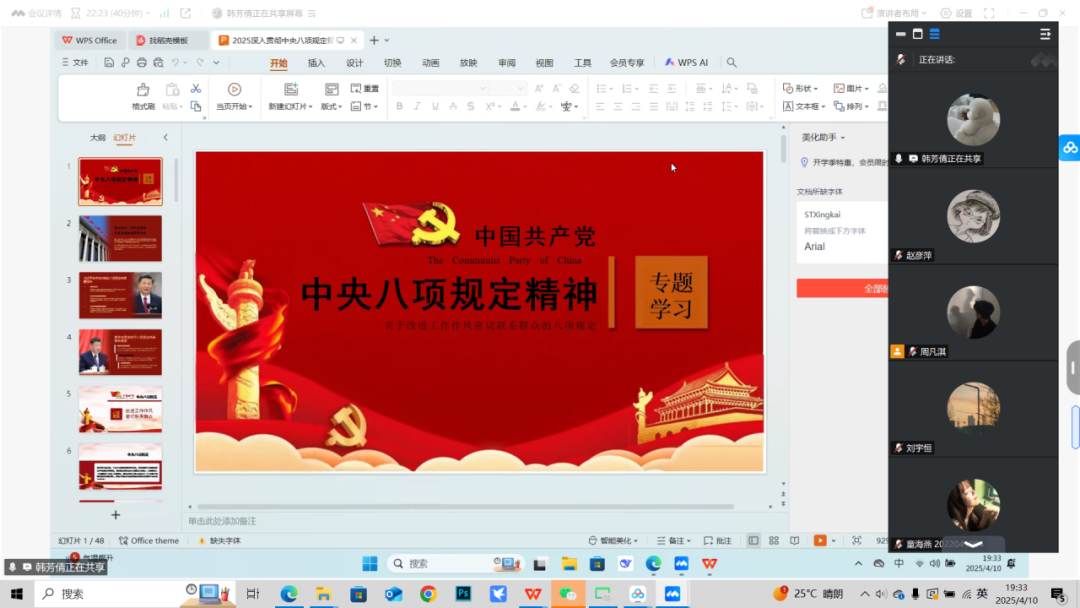The height and width of the screenshot is (608, 1080).
Task: Switch to slide sorter view
Action: [x=773, y=541]
